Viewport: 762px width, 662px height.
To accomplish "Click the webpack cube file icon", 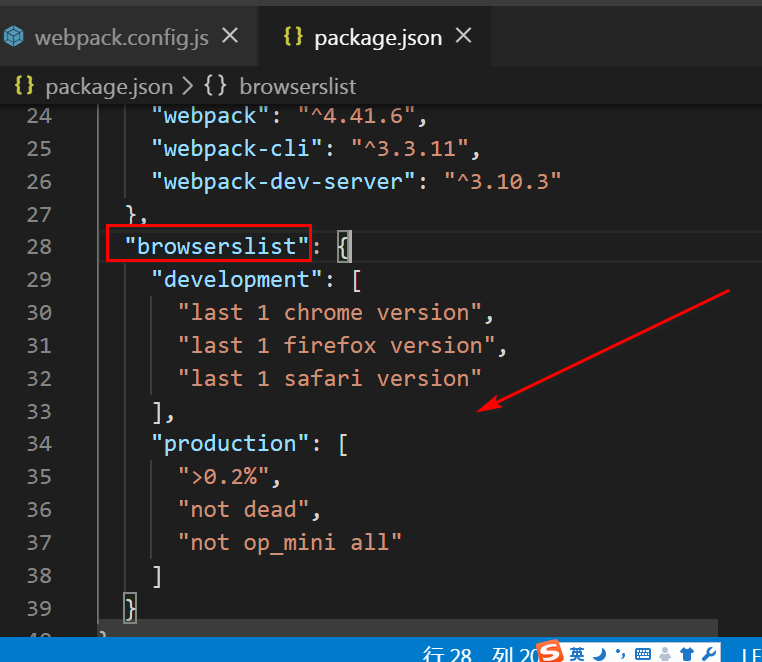I will click(x=14, y=36).
